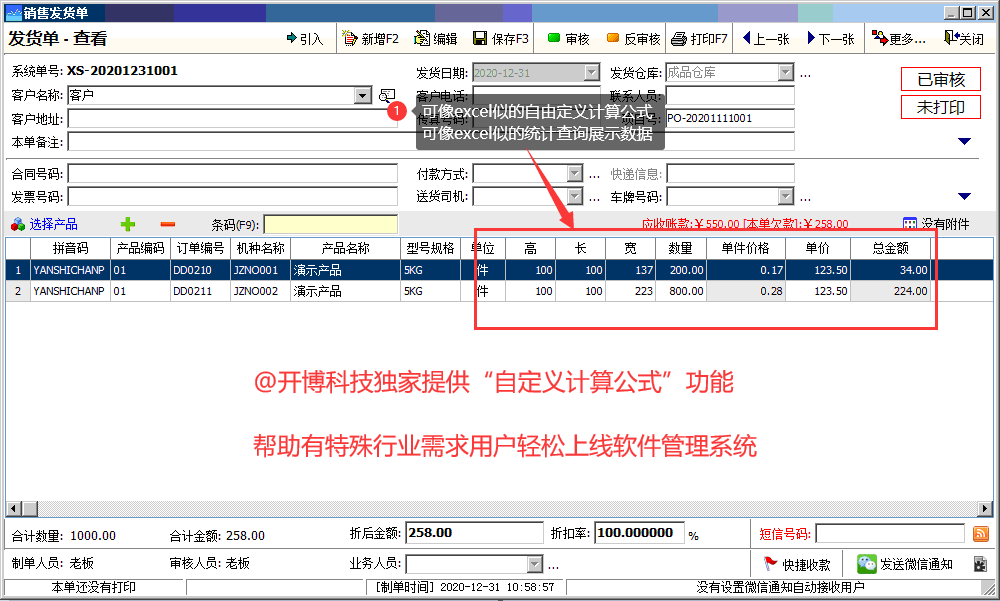1000x601 pixels.
Task: Click the 型号规格 column header
Action: (x=430, y=248)
